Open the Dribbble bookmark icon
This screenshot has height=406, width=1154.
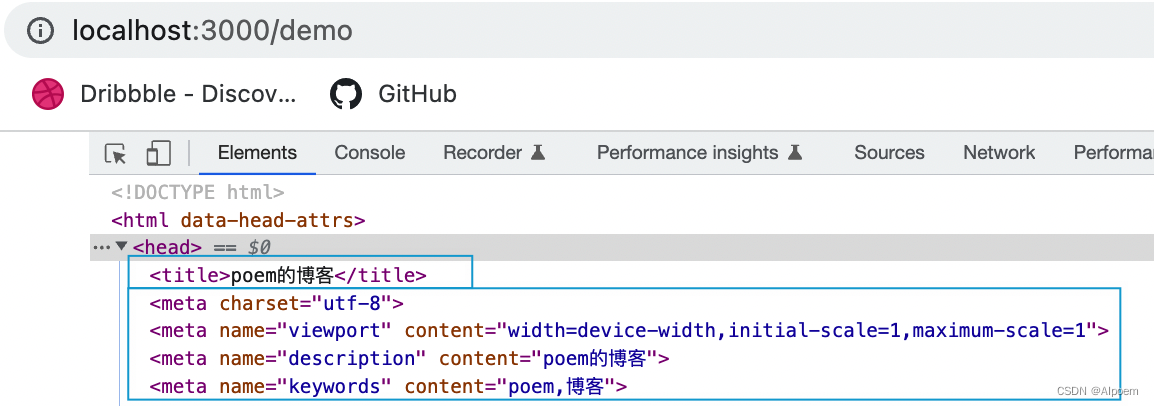[49, 94]
